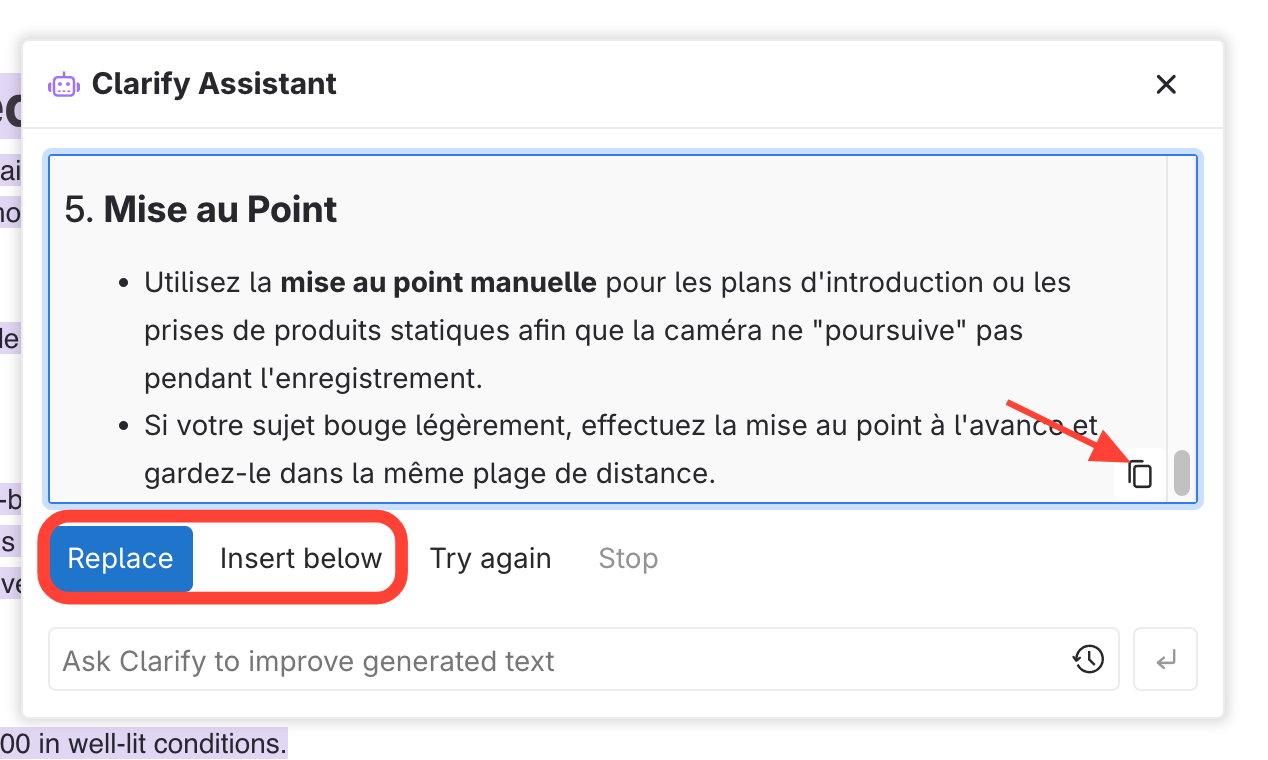Click the "Mise au Point" heading
The height and width of the screenshot is (760, 1268).
pos(220,209)
